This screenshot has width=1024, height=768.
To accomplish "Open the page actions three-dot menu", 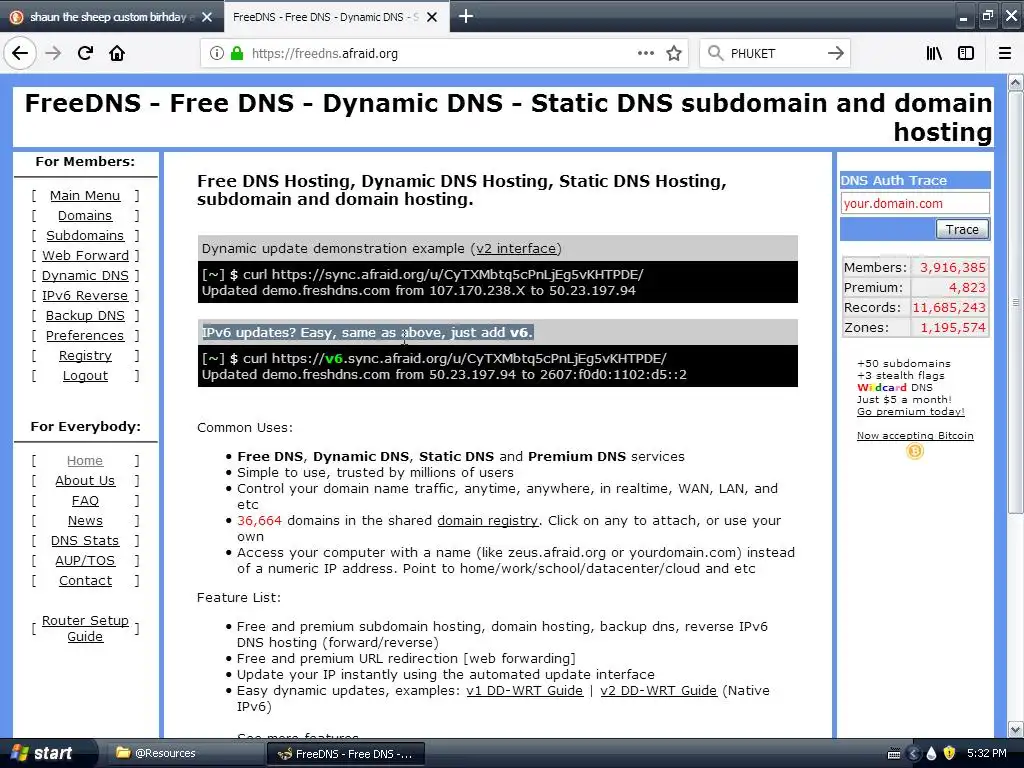I will point(645,53).
